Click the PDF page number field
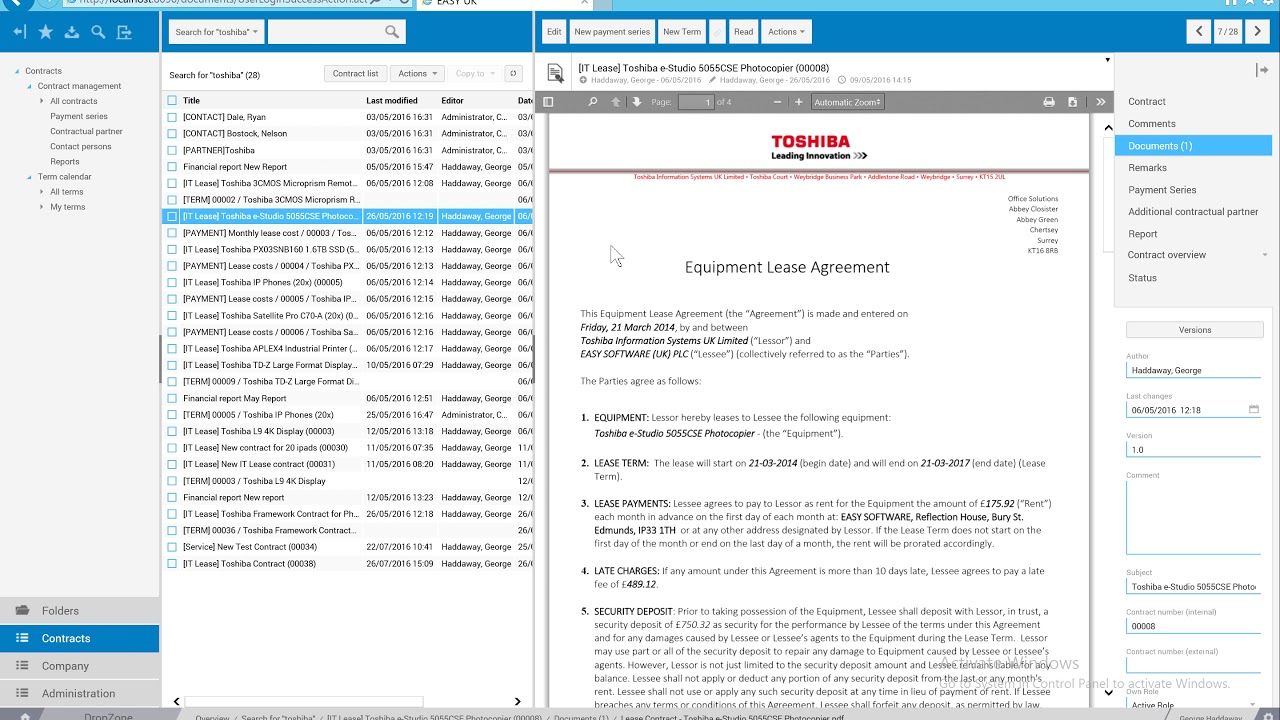This screenshot has width=1280, height=720. (x=696, y=102)
